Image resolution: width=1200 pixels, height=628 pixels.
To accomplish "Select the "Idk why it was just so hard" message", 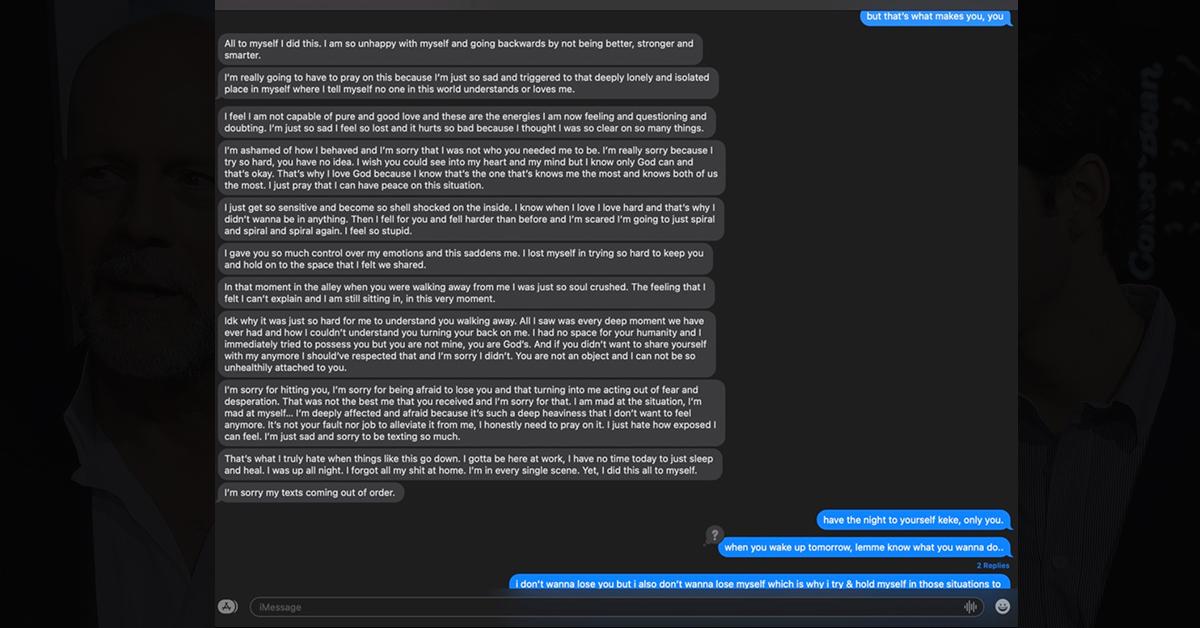I will pyautogui.click(x=466, y=343).
